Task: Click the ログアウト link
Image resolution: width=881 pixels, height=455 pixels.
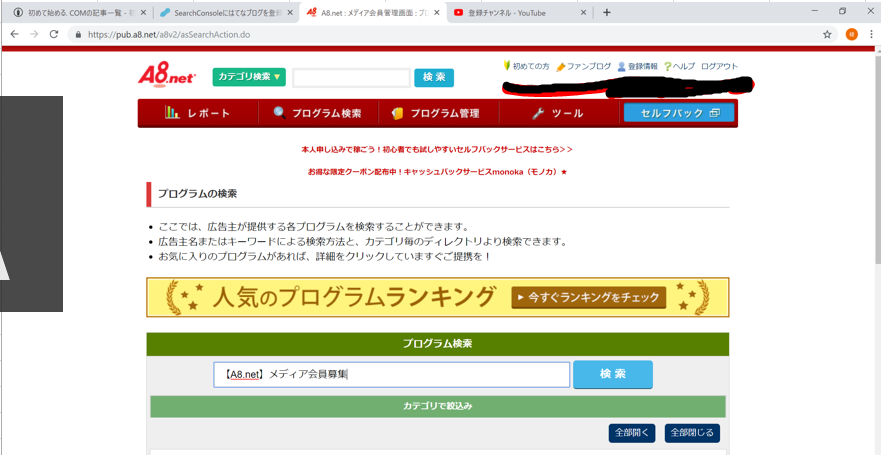Action: (x=720, y=66)
